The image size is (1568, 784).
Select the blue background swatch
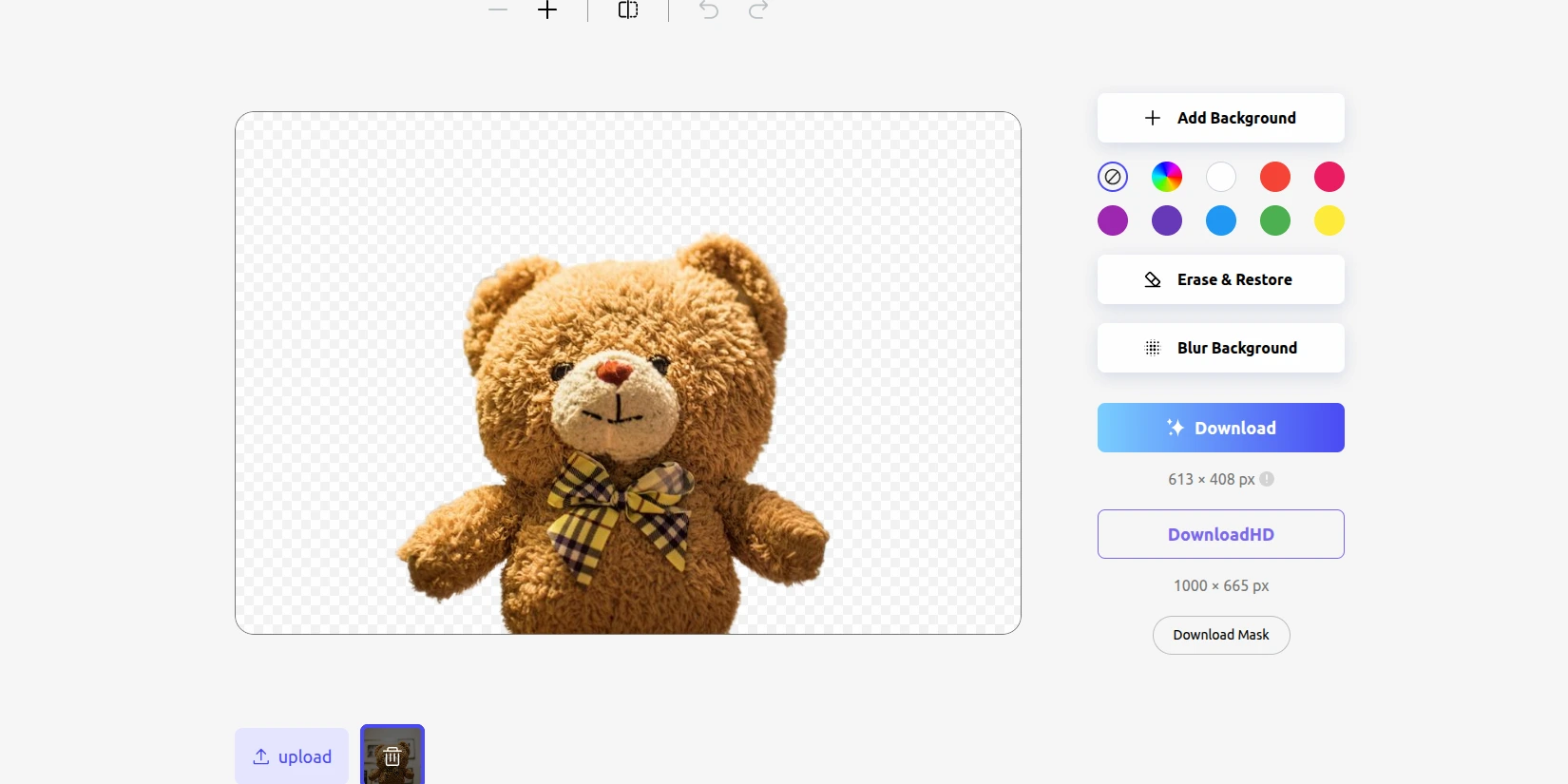[1221, 220]
